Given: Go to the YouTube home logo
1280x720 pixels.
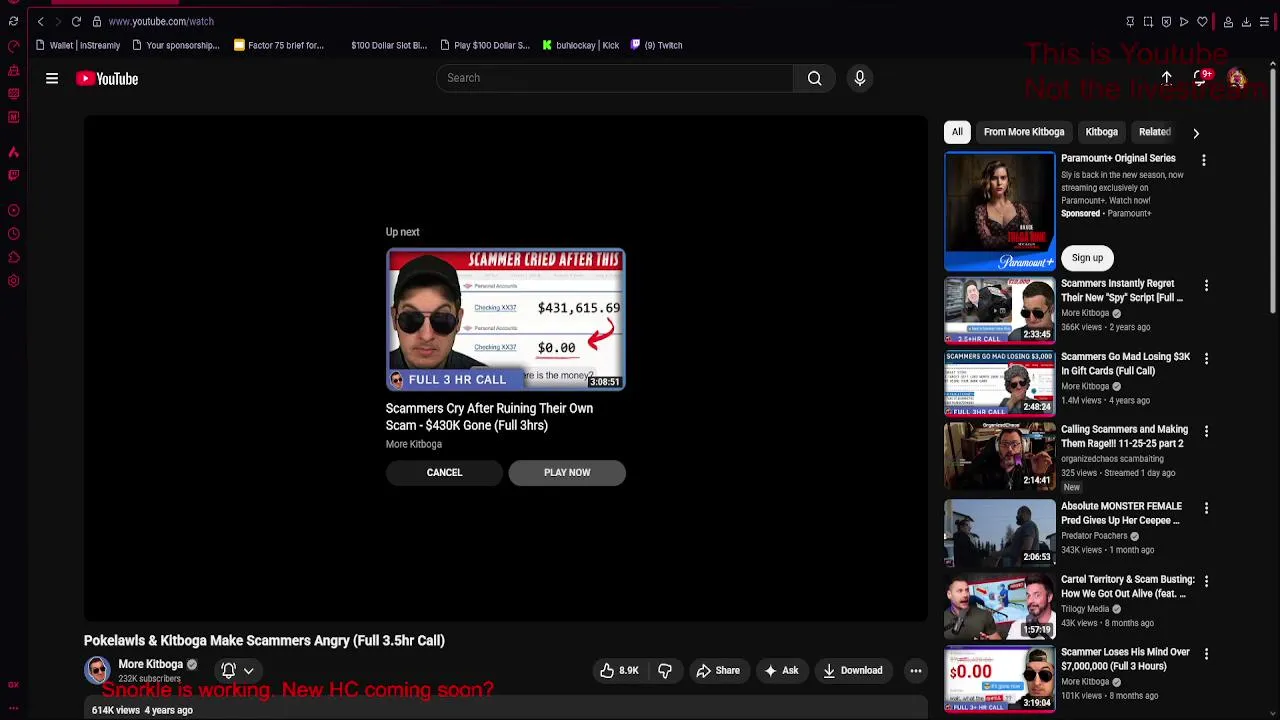Looking at the screenshot, I should (x=107, y=78).
